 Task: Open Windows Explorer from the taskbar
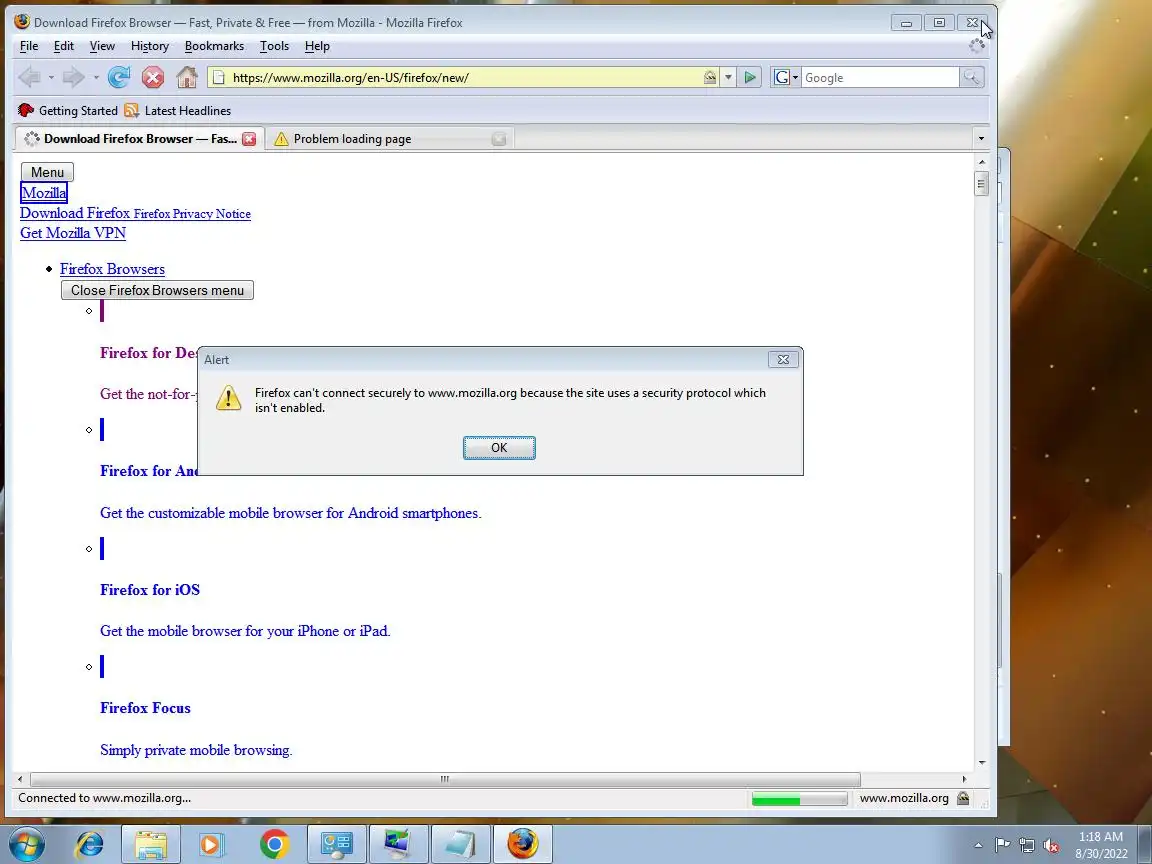(150, 843)
